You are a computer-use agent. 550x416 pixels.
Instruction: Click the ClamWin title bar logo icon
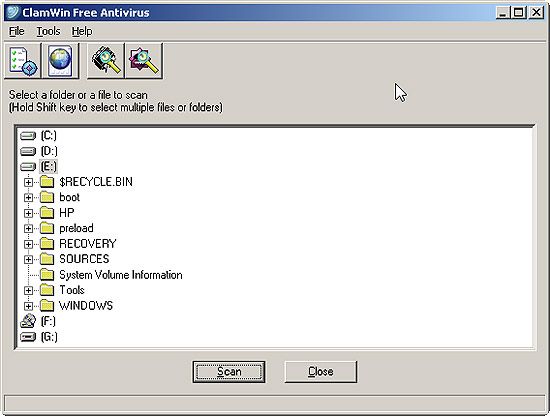point(12,12)
